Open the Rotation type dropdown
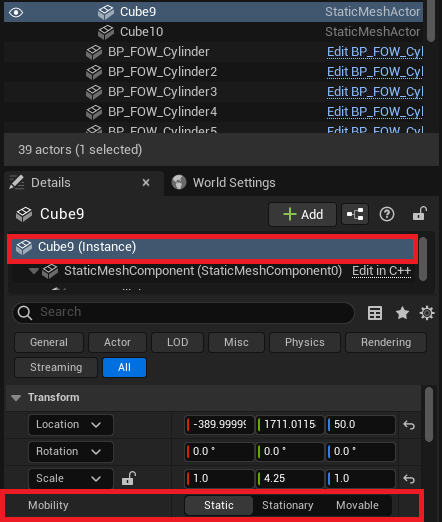The width and height of the screenshot is (442, 522). (71, 452)
